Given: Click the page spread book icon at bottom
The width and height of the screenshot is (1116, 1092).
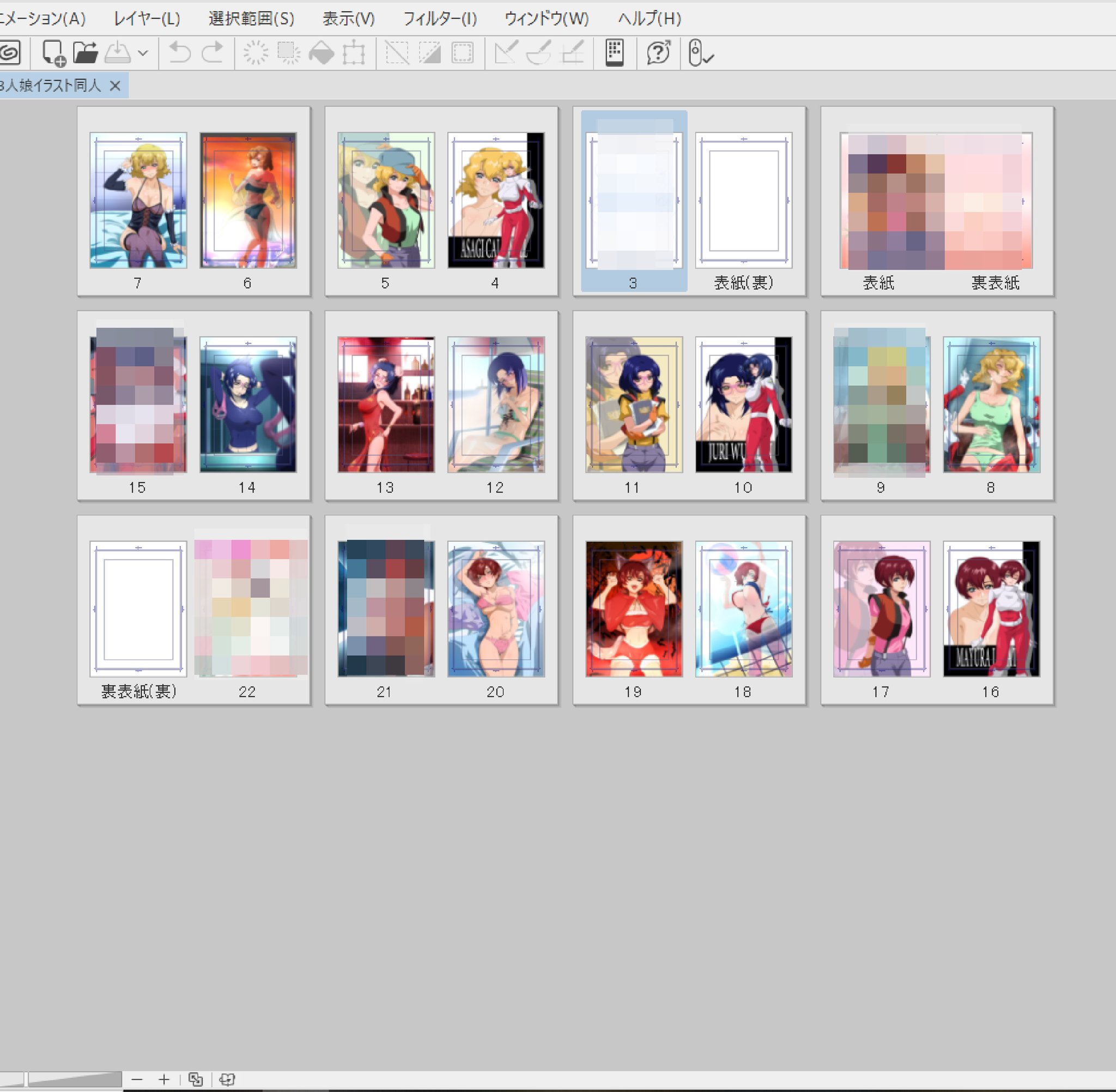Looking at the screenshot, I should [227, 1079].
